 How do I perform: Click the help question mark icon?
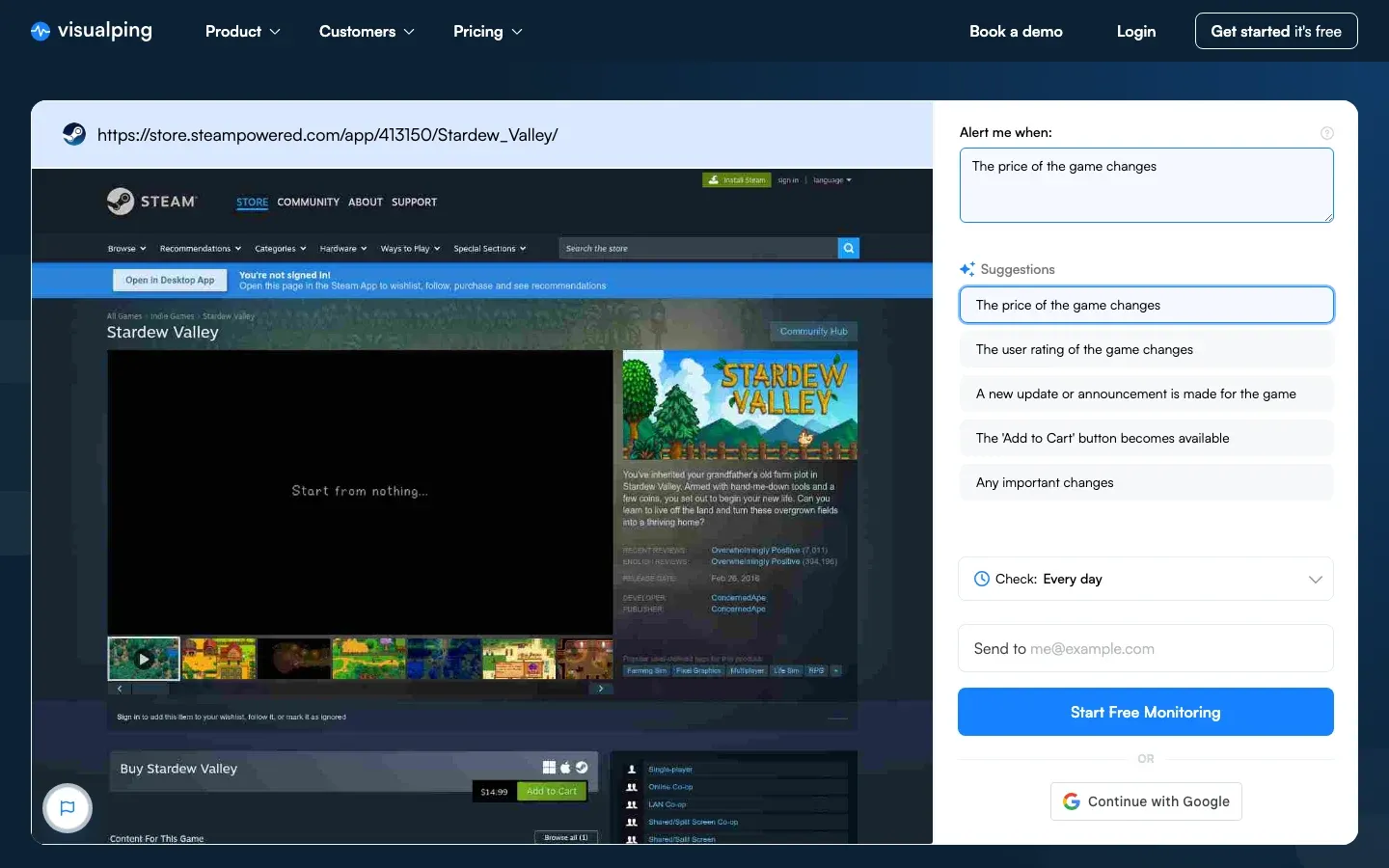tap(1326, 133)
